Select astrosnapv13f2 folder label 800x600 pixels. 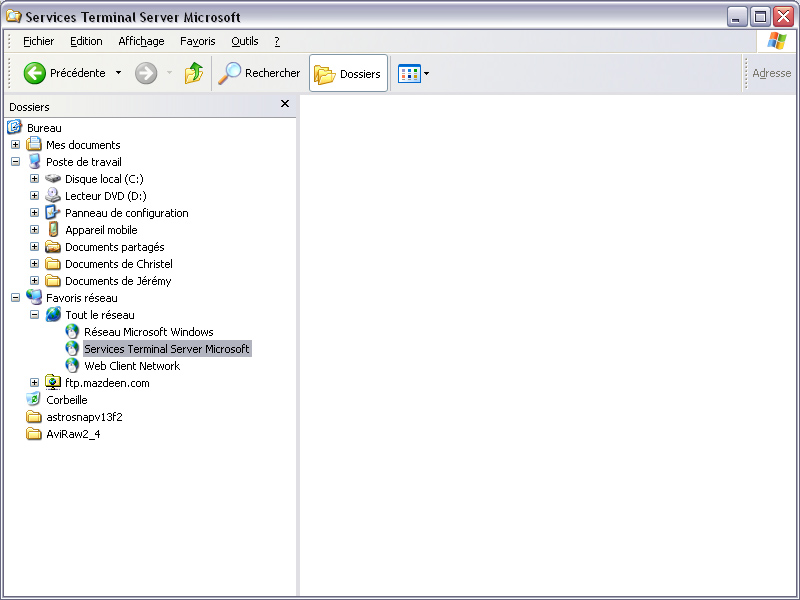click(84, 417)
